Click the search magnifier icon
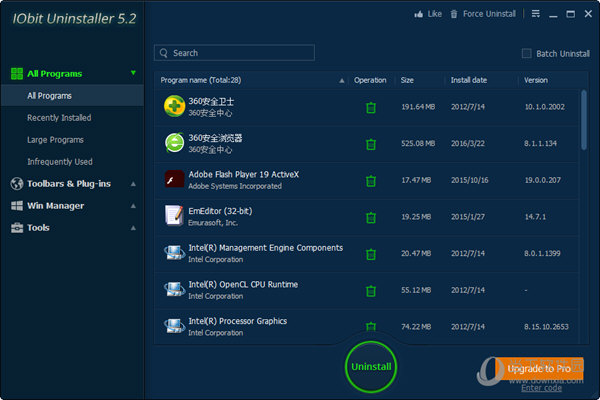 [164, 53]
